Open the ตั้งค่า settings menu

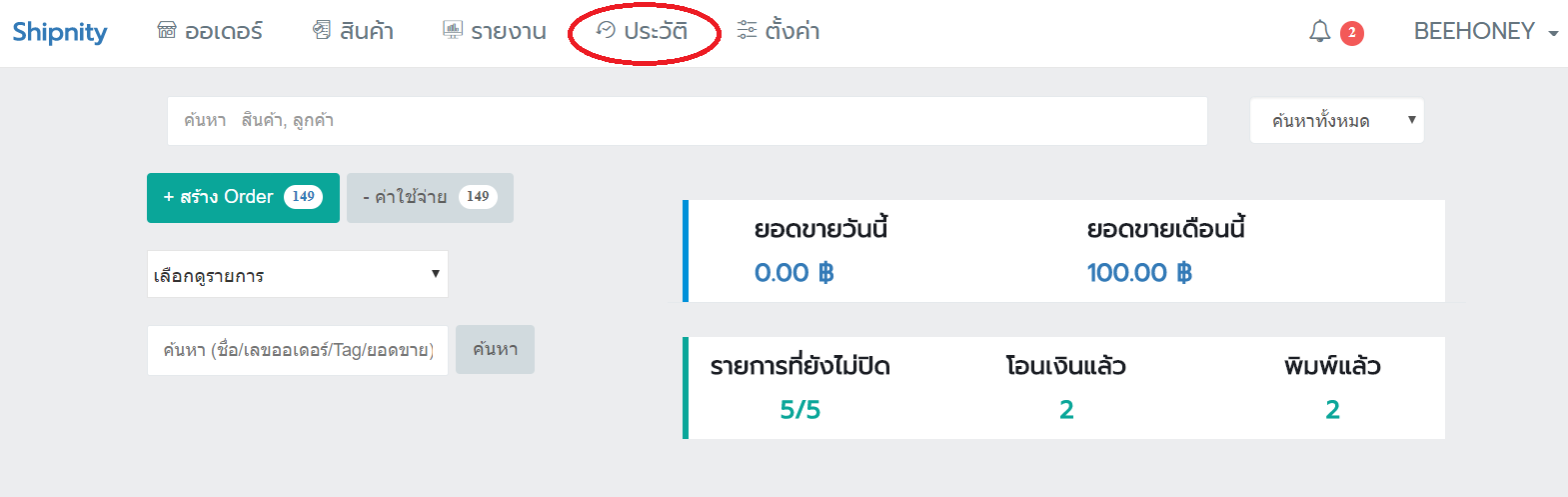point(779,31)
